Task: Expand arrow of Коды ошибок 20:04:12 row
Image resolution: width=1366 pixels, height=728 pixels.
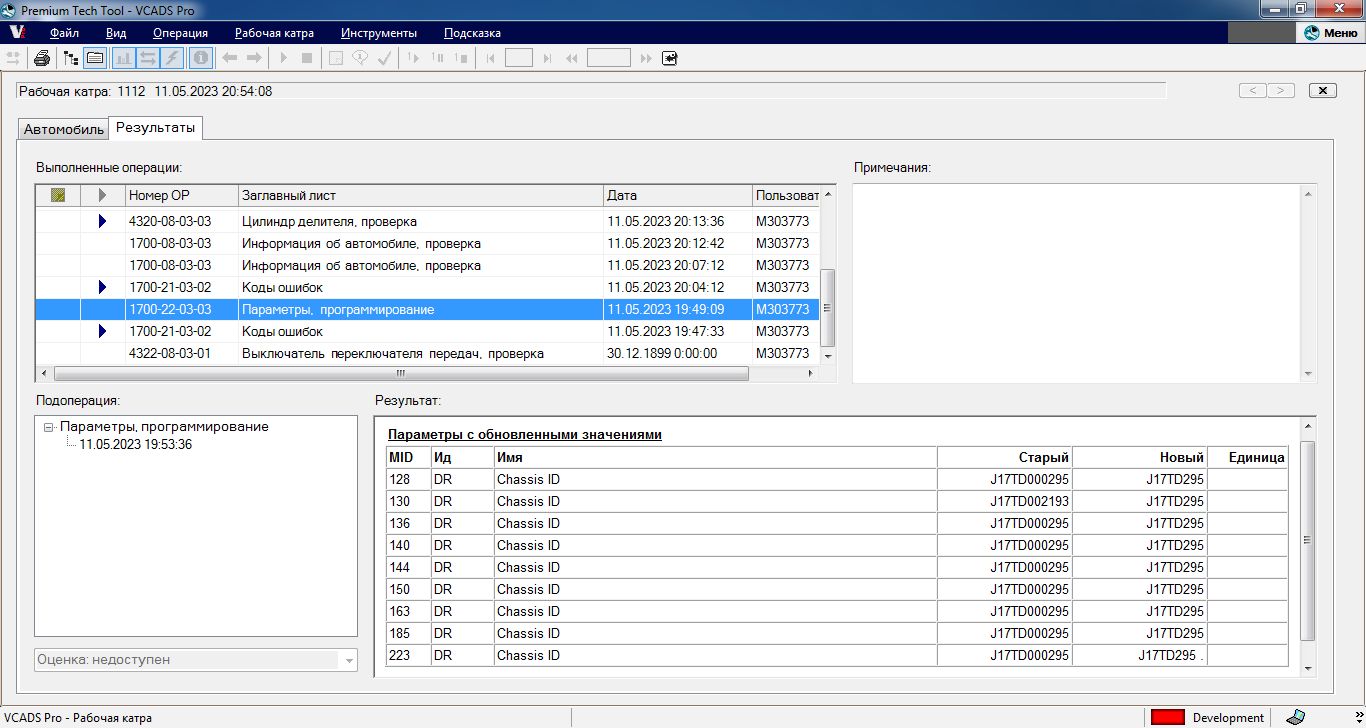Action: point(102,287)
